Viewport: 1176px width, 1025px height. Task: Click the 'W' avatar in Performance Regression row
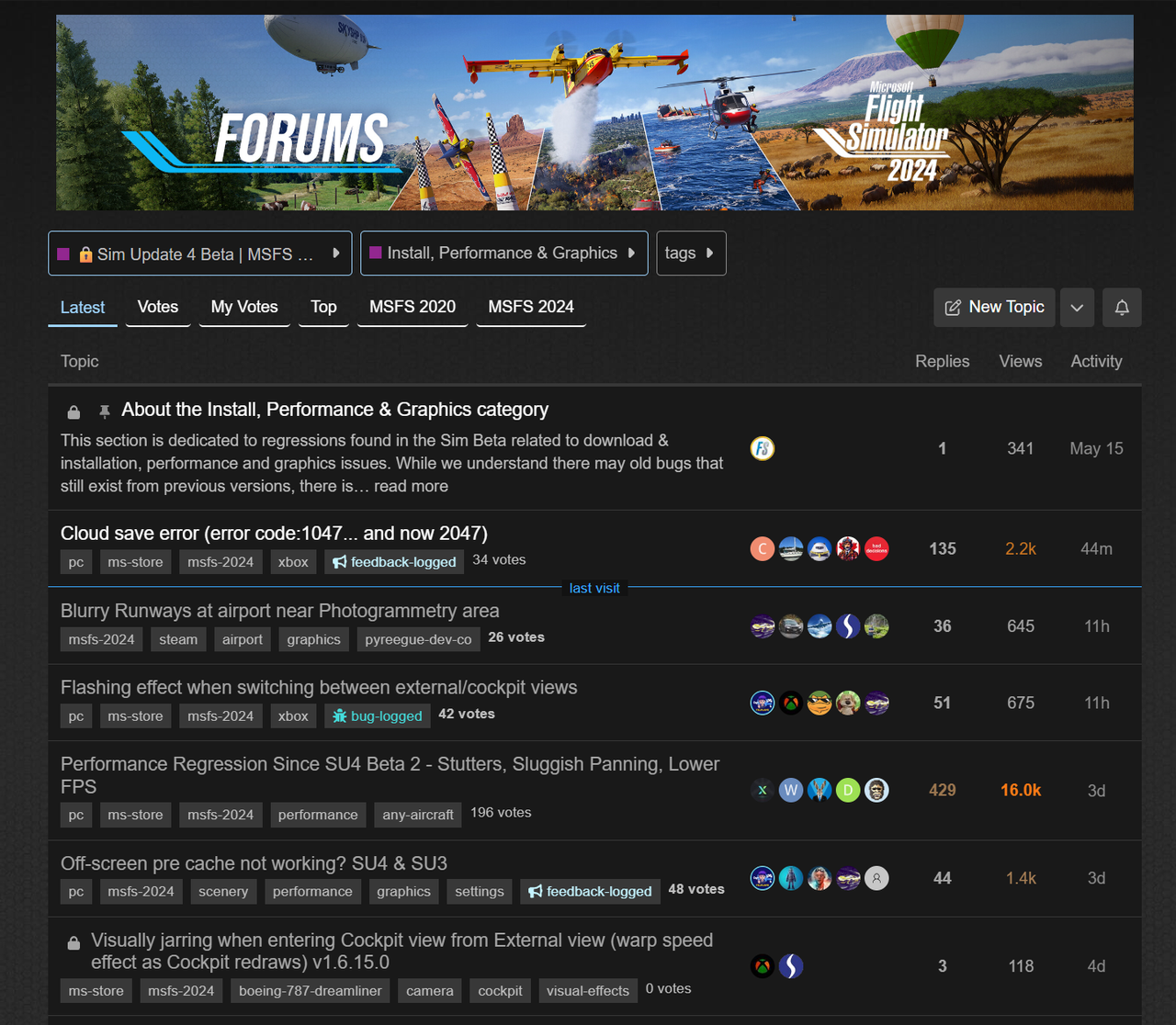tap(791, 790)
